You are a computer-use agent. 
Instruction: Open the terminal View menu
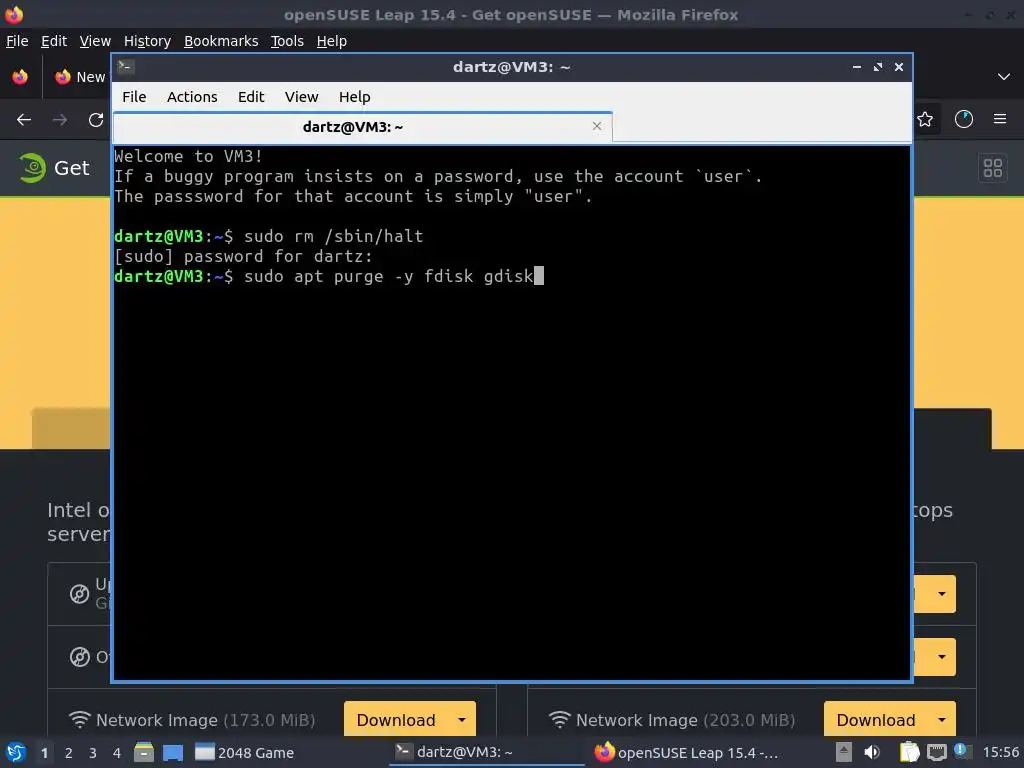coord(301,97)
